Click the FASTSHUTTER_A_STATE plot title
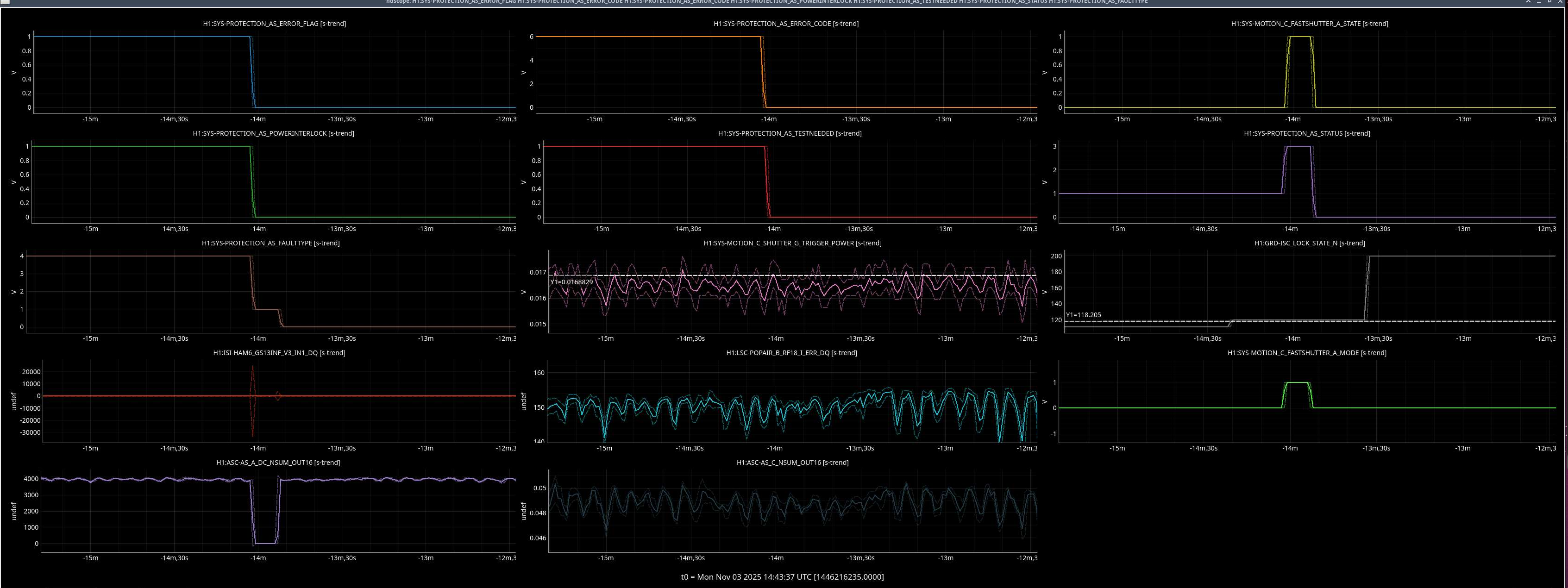Screen dimensions: 1568x588 pyautogui.click(x=1309, y=24)
